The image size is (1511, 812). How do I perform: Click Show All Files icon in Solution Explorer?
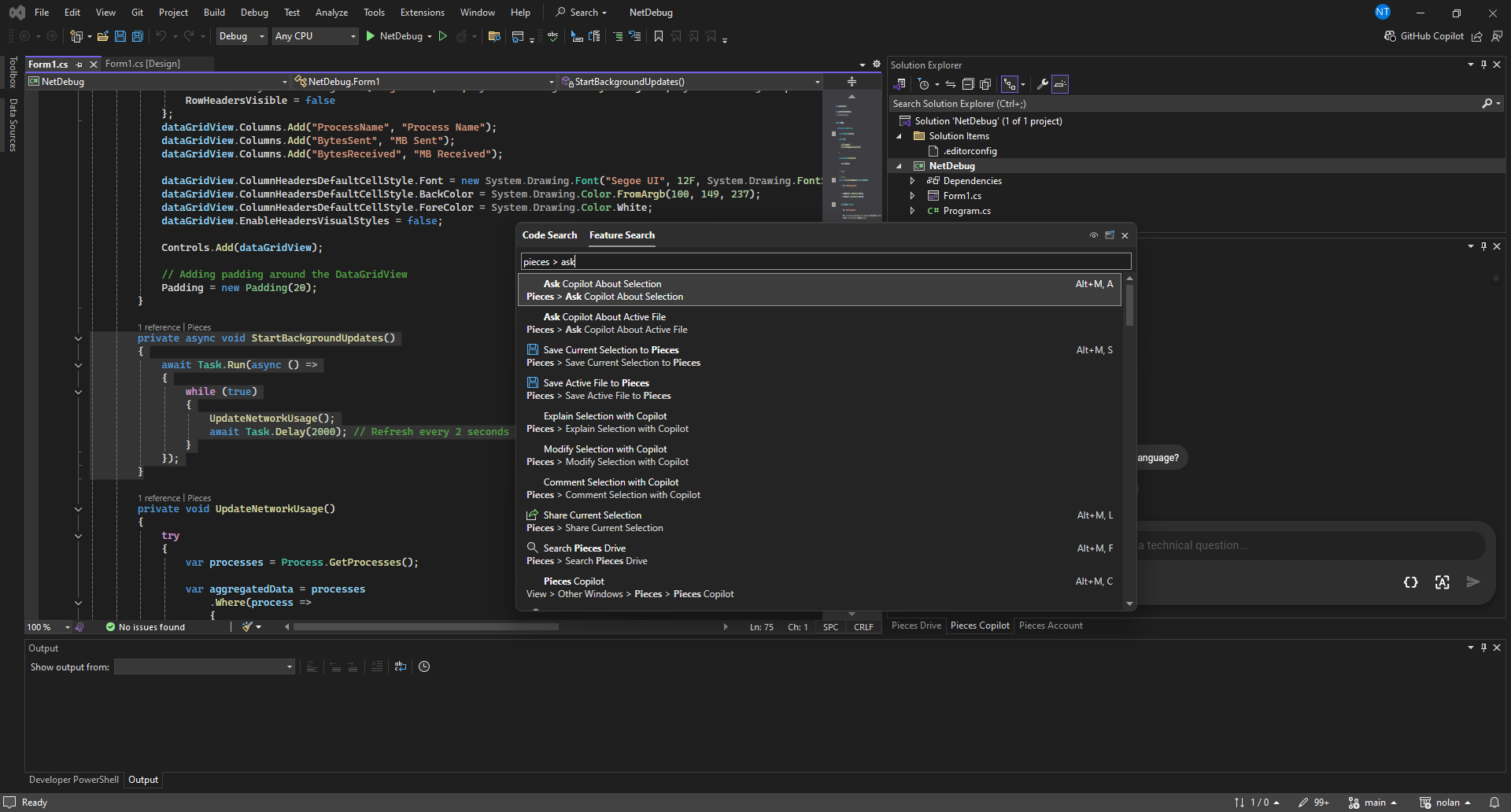(985, 84)
